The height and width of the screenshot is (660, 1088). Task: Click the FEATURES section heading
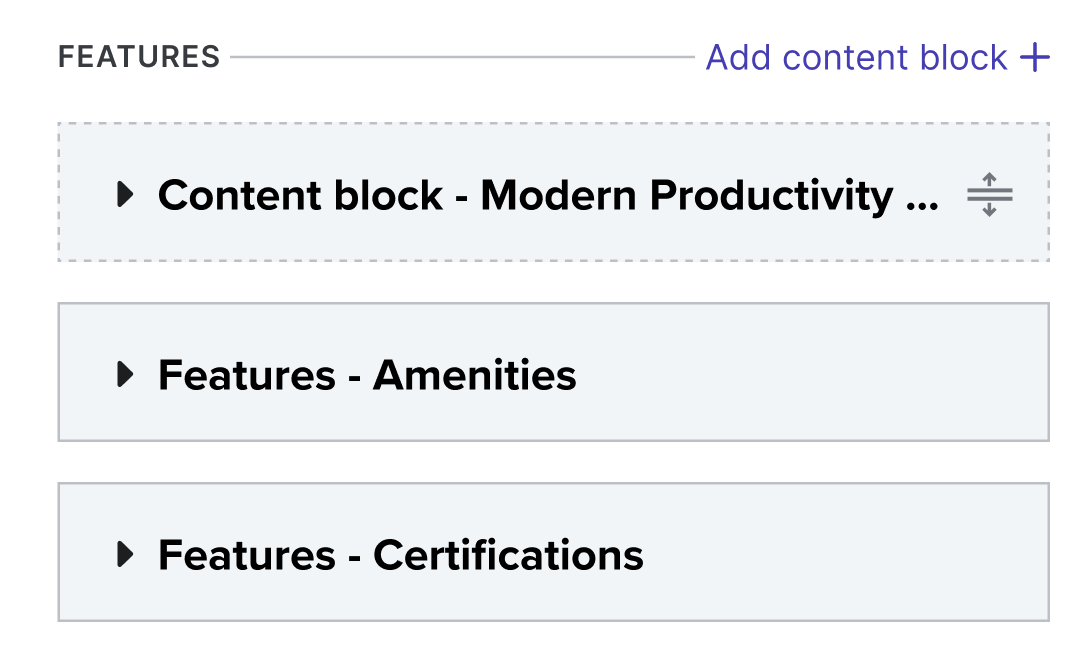(139, 58)
